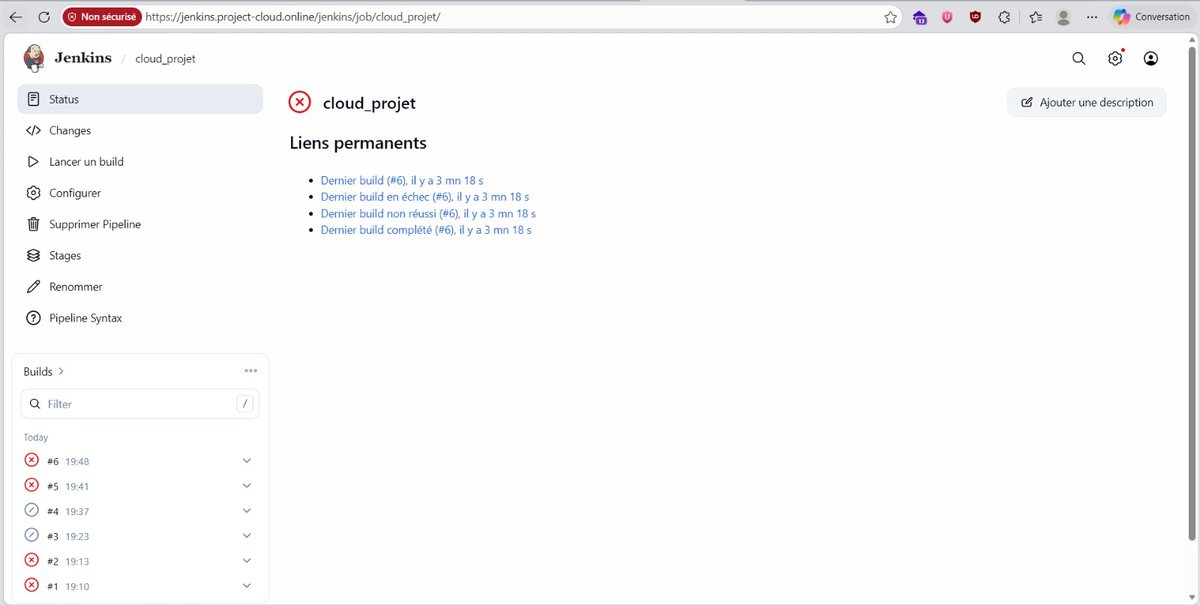Click the cloud_projet breadcrumb
This screenshot has height=605, width=1200.
[x=165, y=59]
